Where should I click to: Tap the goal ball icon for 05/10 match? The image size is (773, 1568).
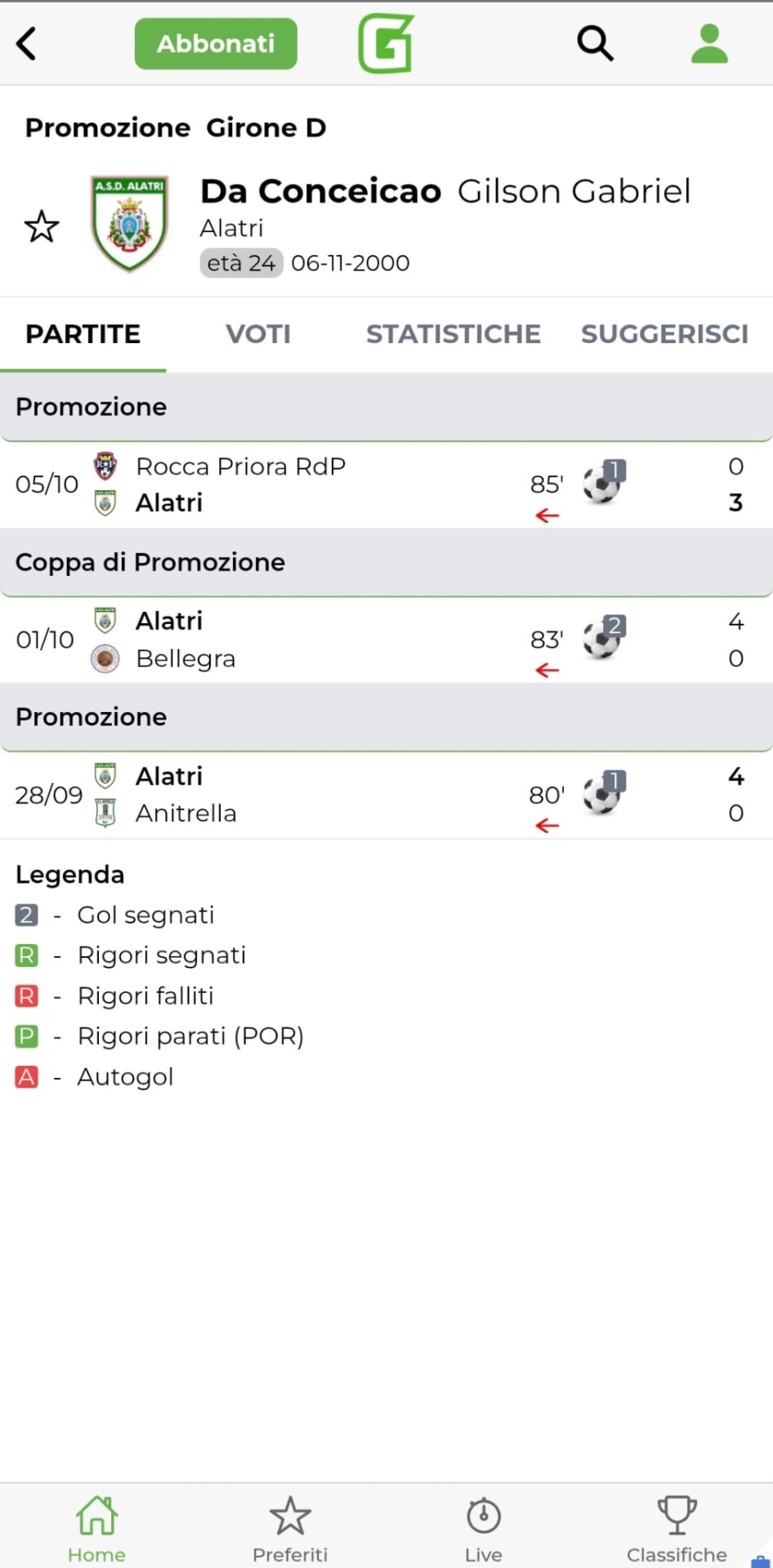click(x=602, y=483)
